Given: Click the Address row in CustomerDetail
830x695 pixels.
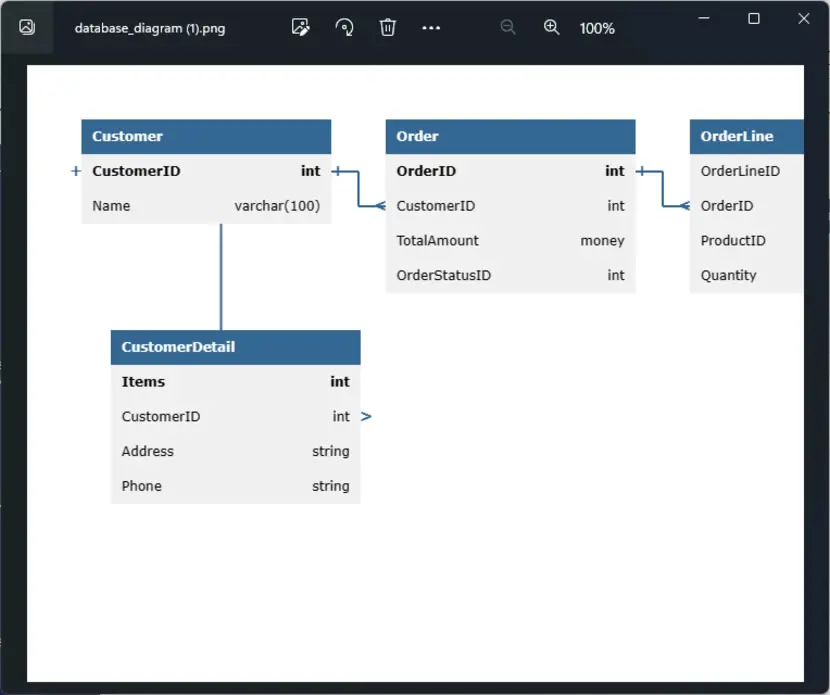Looking at the screenshot, I should 236,452.
